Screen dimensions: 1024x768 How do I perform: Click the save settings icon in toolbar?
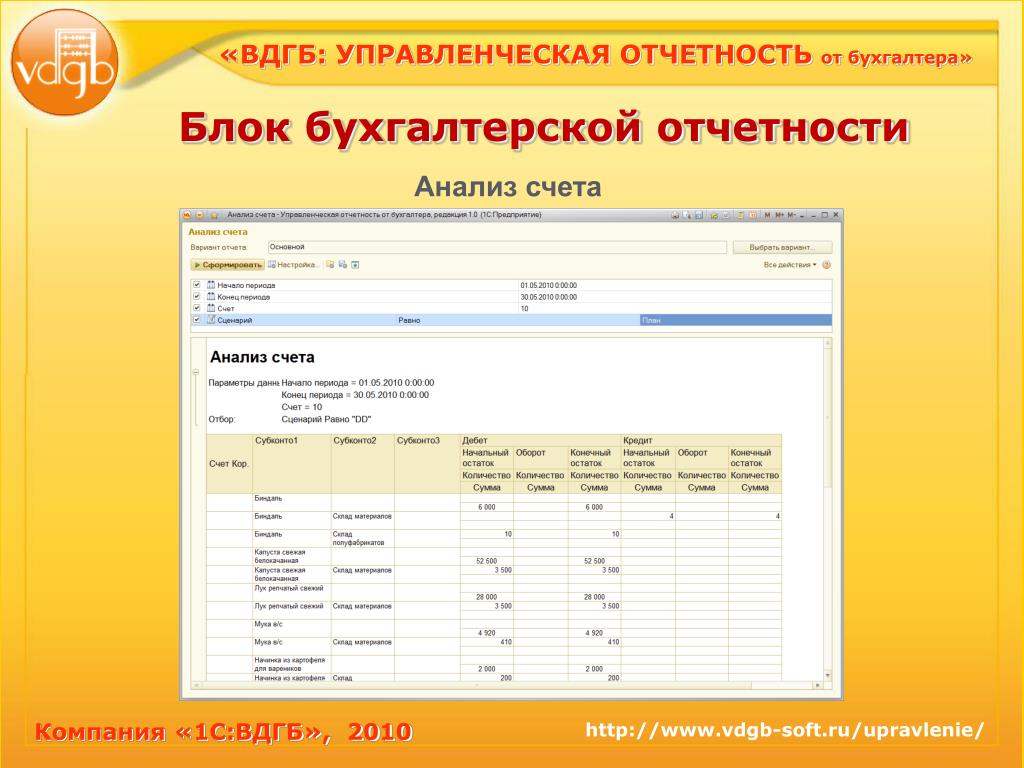click(x=342, y=264)
